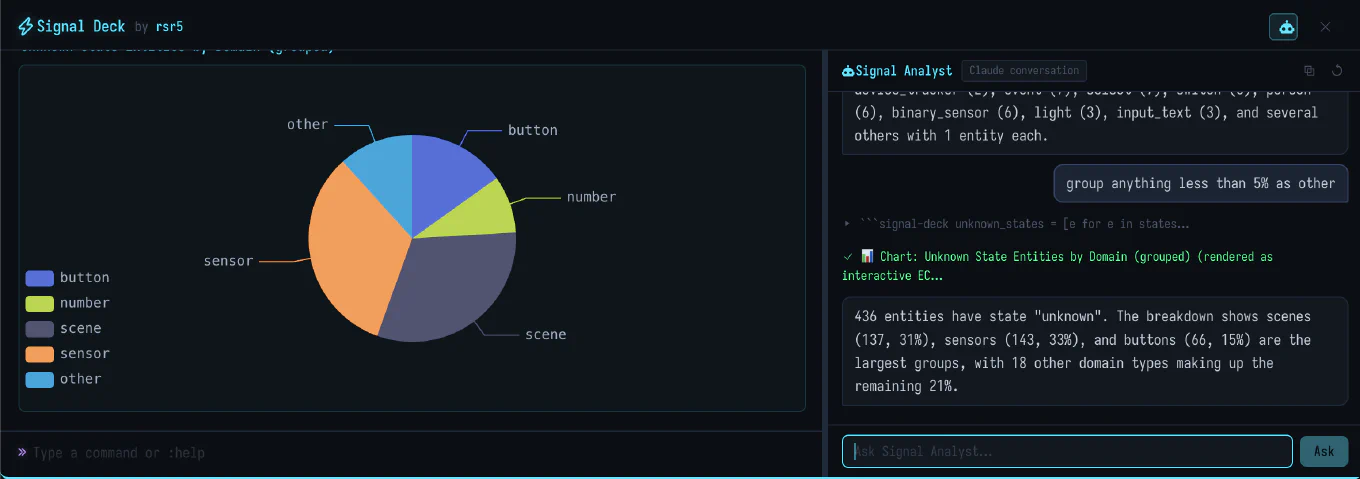Reset the conversation with the refresh icon
This screenshot has width=1360, height=479.
(1337, 71)
